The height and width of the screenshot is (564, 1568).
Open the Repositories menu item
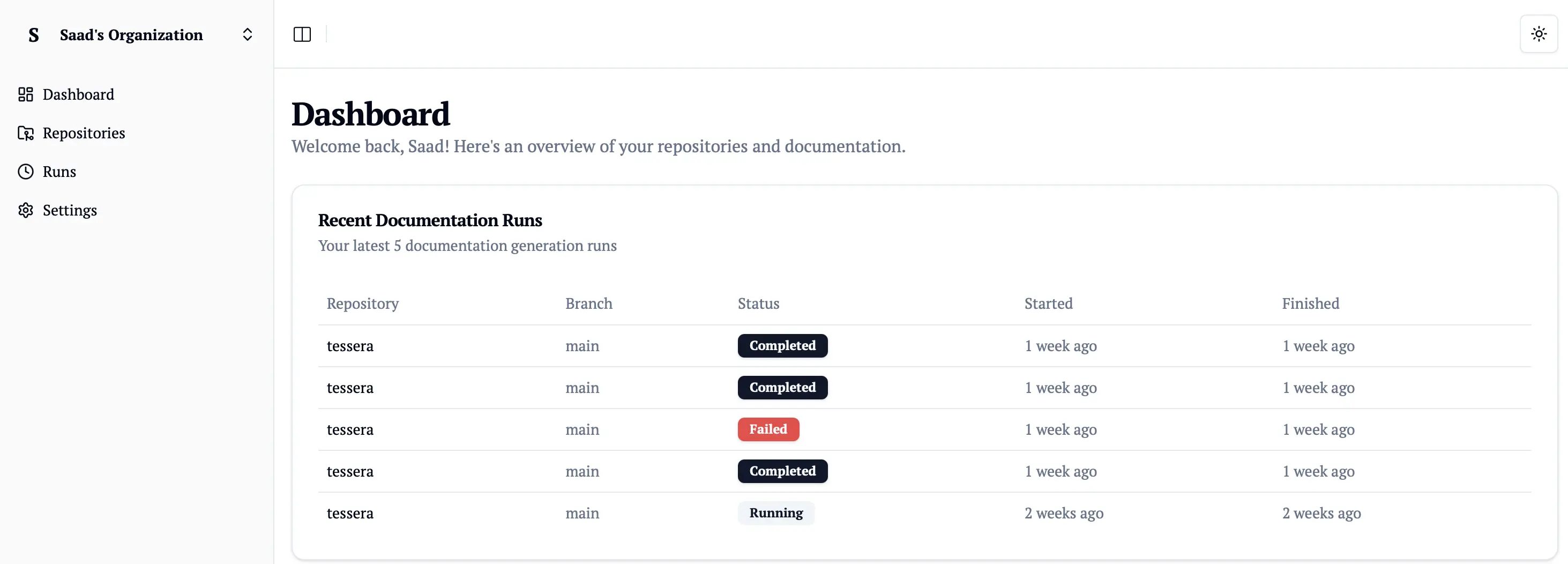pos(84,133)
